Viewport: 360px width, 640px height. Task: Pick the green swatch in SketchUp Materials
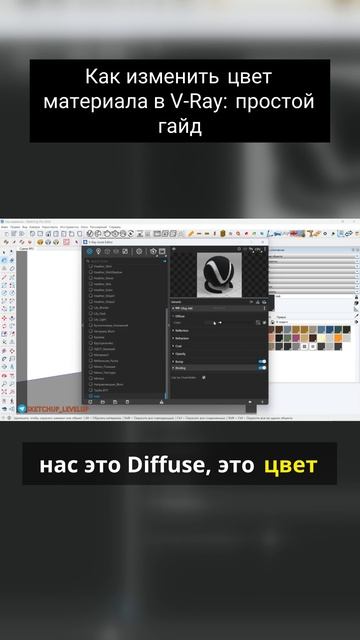point(287,338)
